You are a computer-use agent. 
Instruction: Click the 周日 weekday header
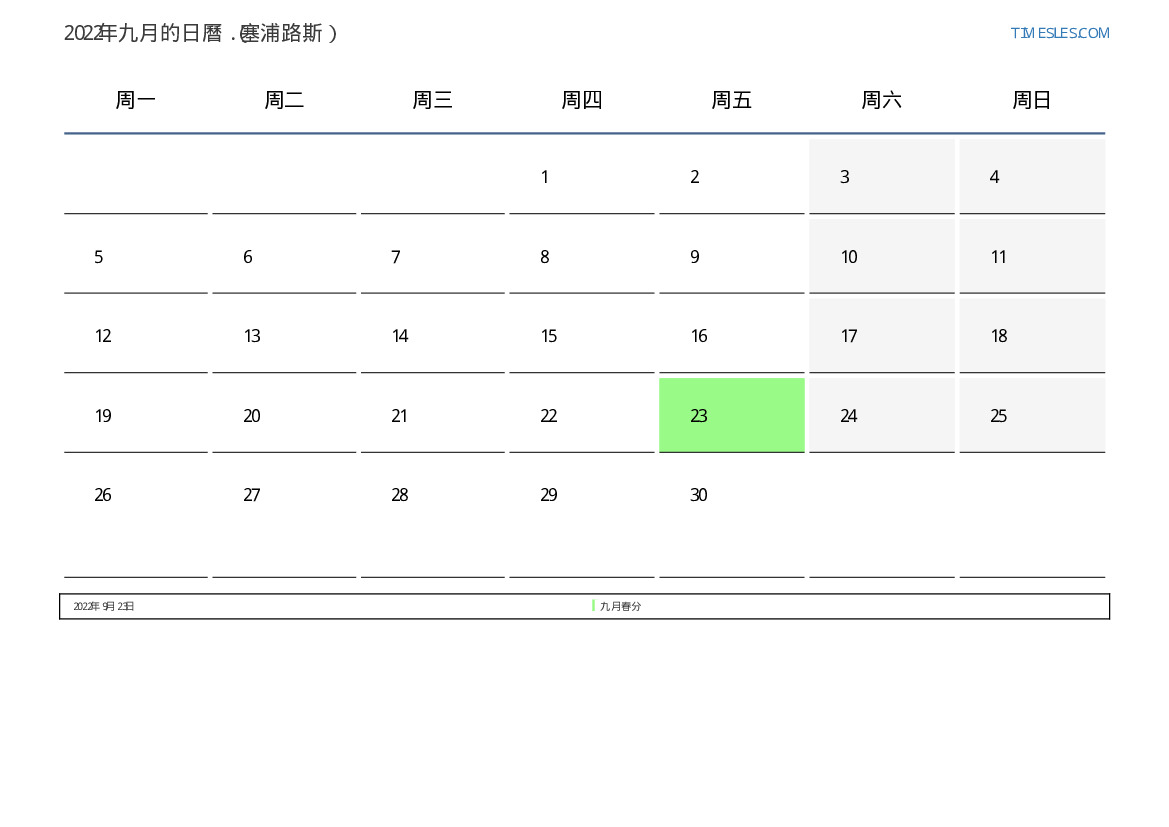1031,100
